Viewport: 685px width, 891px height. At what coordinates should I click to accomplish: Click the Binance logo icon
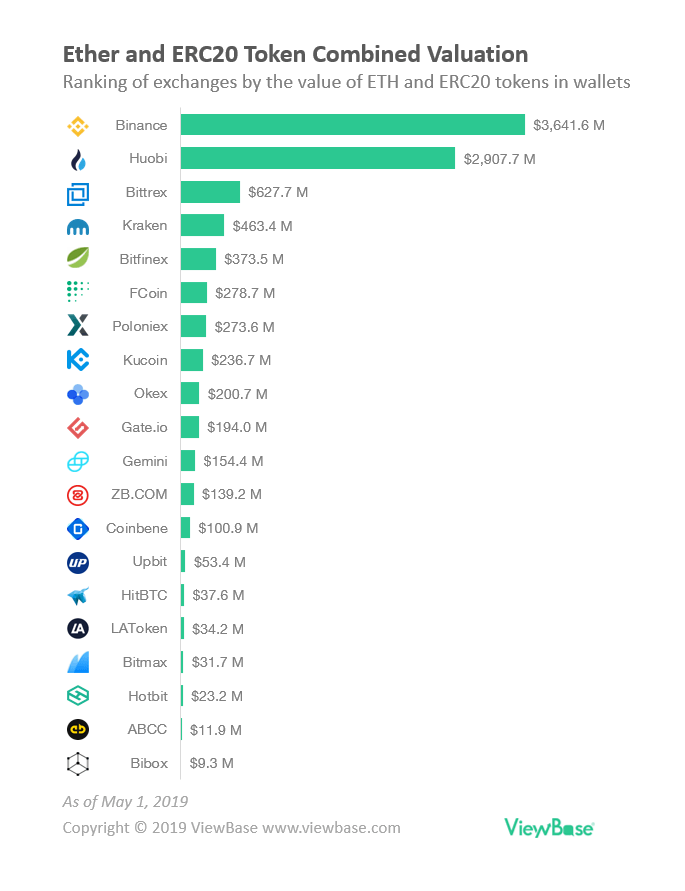(78, 125)
